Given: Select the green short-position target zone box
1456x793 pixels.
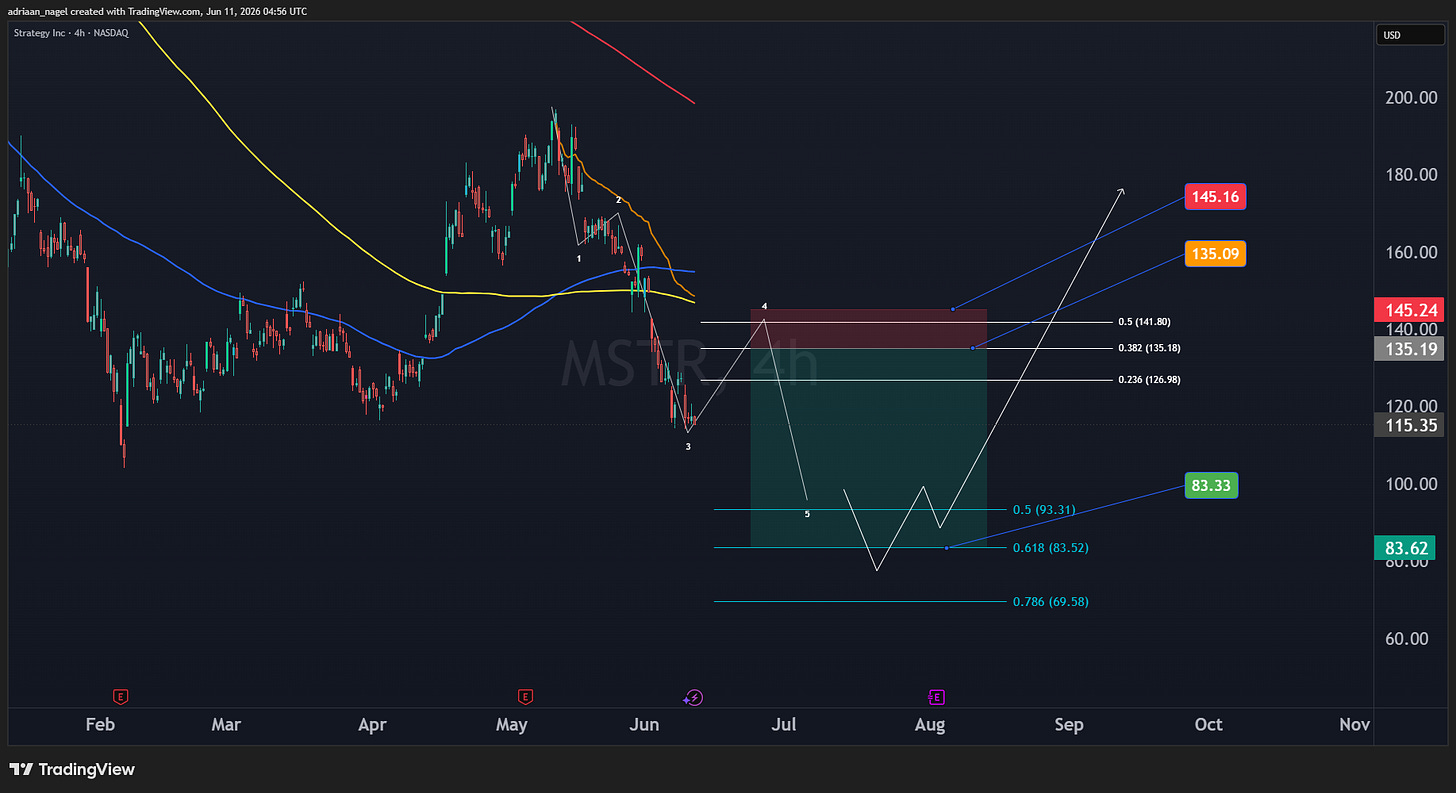Looking at the screenshot, I should click(x=868, y=447).
